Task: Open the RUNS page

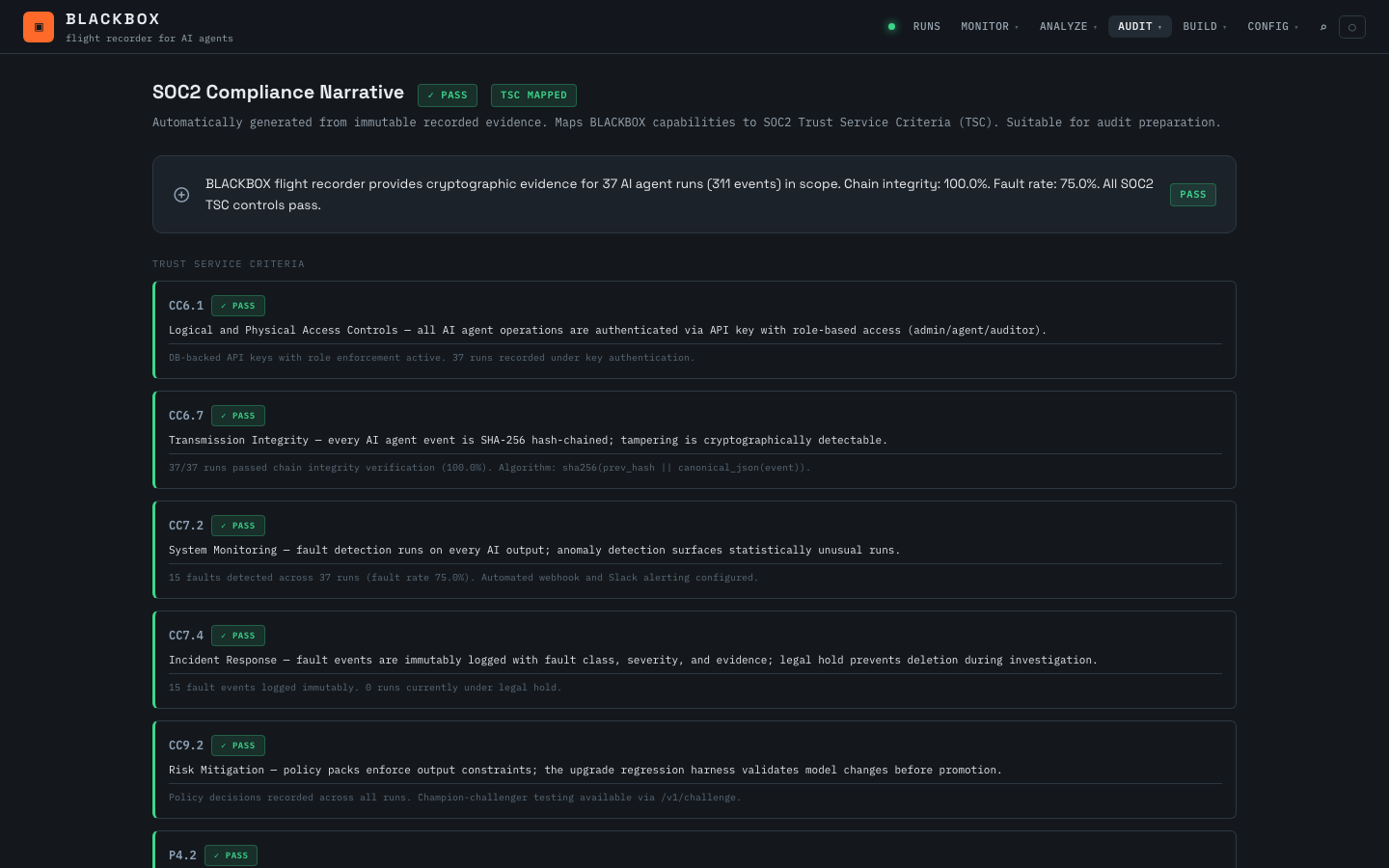Action: click(x=927, y=27)
